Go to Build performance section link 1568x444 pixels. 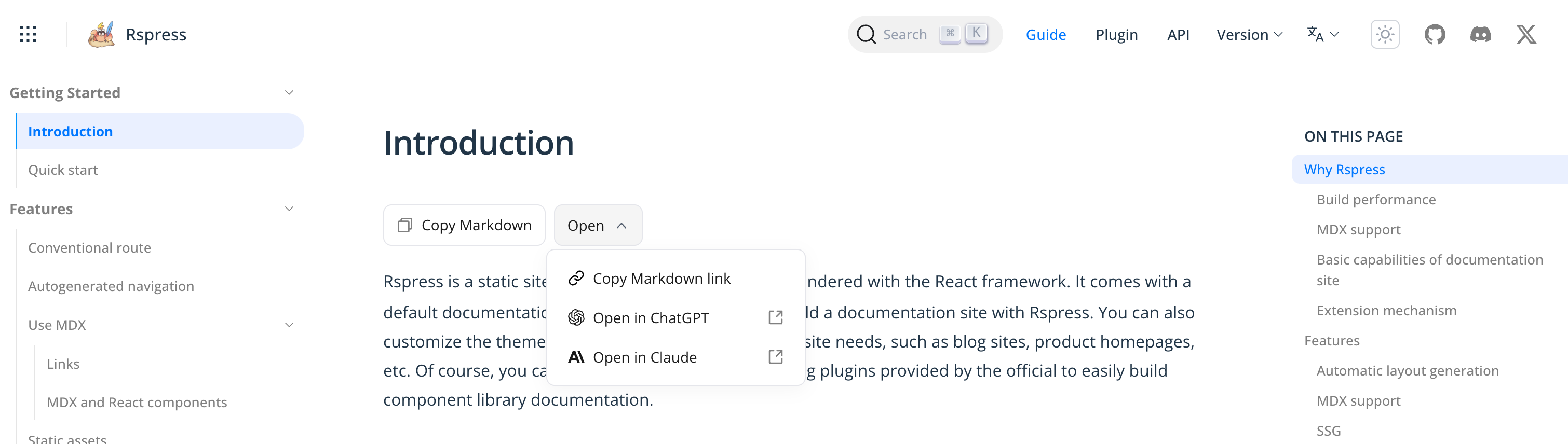1376,200
